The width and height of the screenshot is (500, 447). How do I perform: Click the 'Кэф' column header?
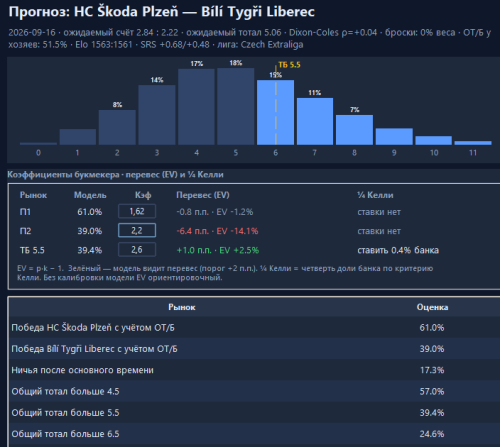[x=143, y=195]
